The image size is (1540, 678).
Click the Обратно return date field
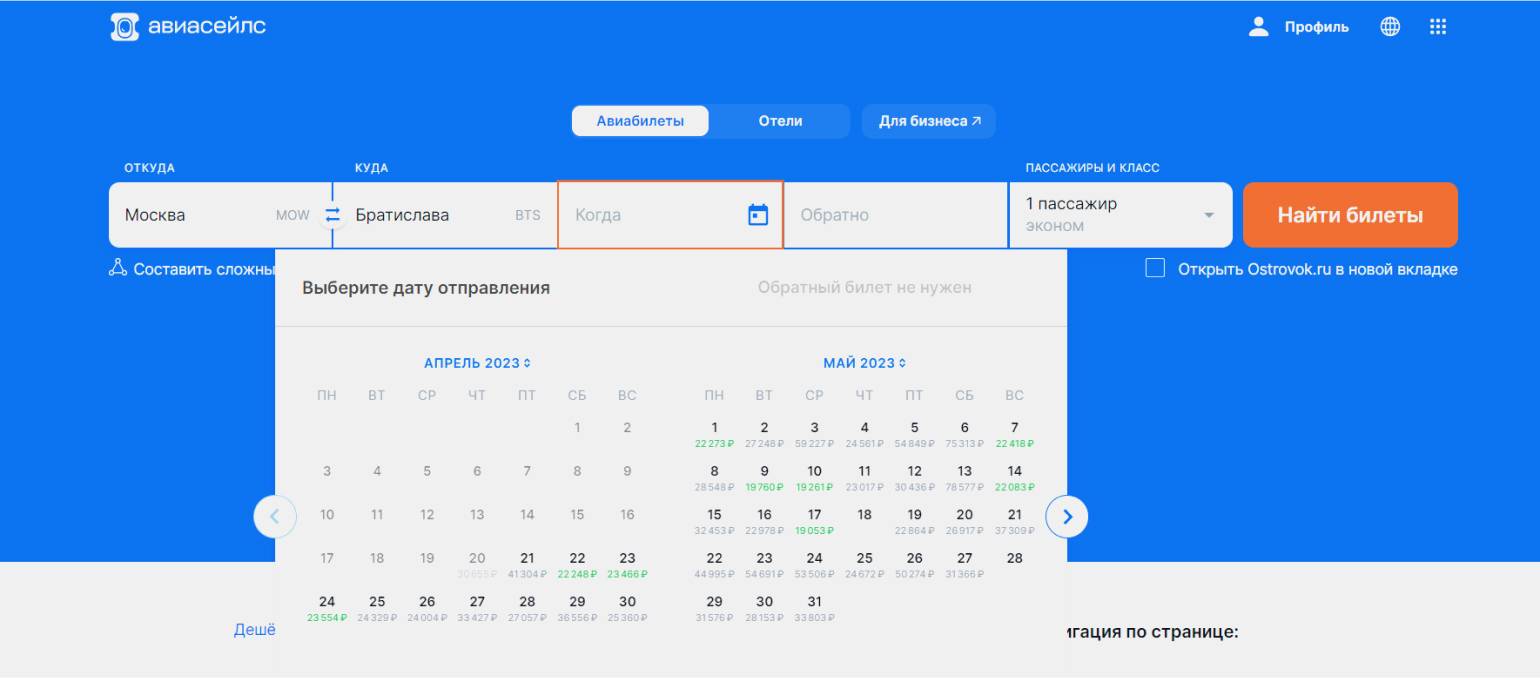[895, 215]
